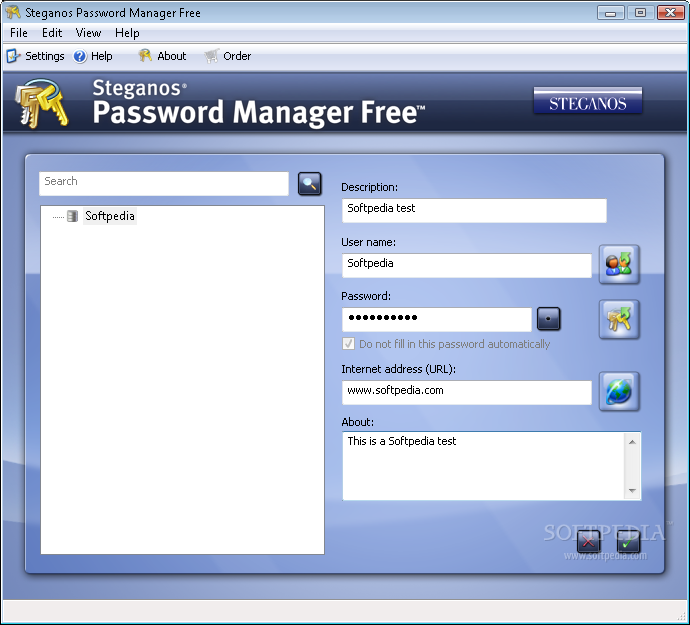Click the Help toolbar button
This screenshot has height=625, width=690.
click(93, 56)
